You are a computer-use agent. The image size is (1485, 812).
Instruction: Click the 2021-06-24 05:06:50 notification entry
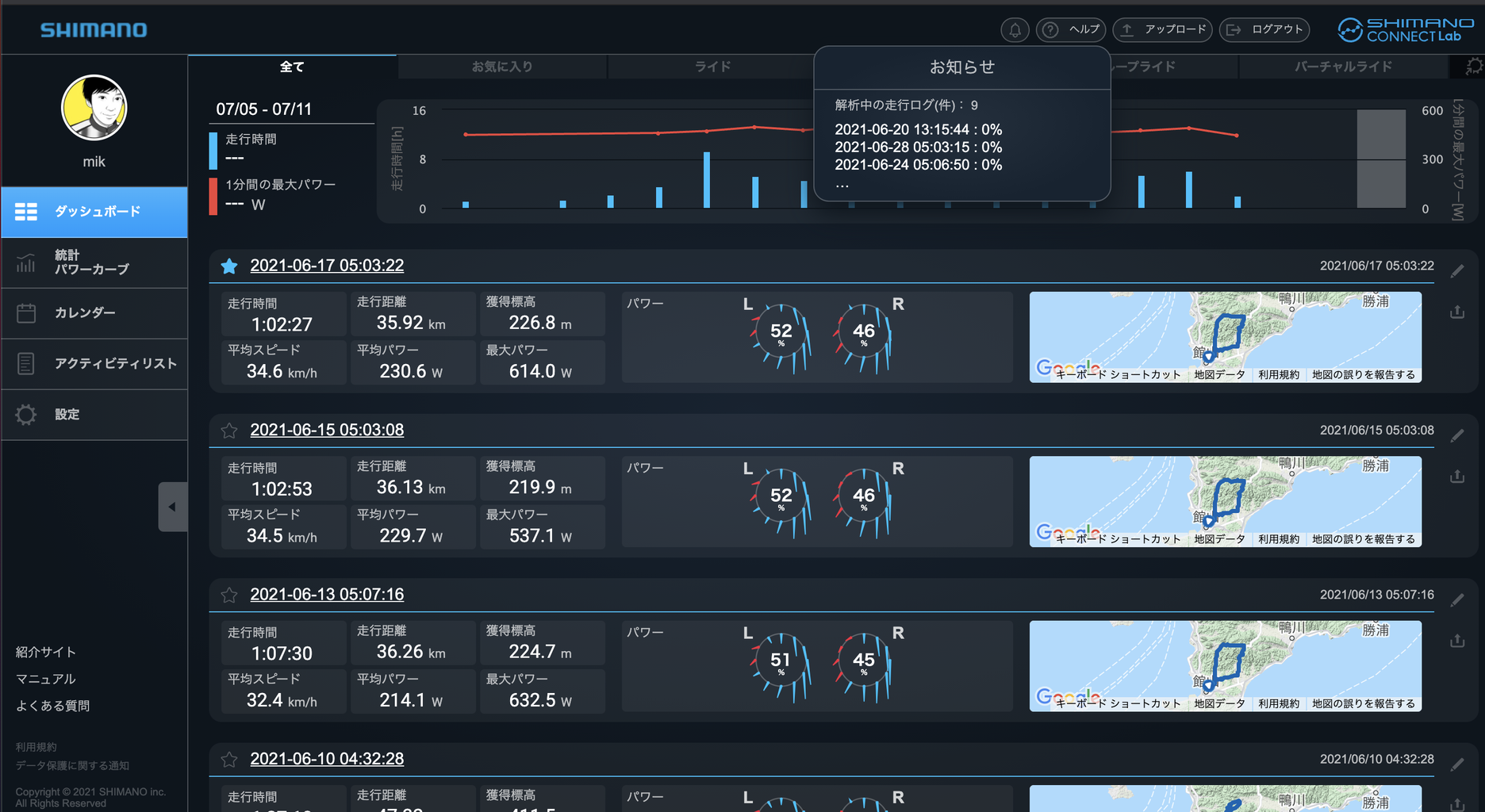tap(918, 165)
